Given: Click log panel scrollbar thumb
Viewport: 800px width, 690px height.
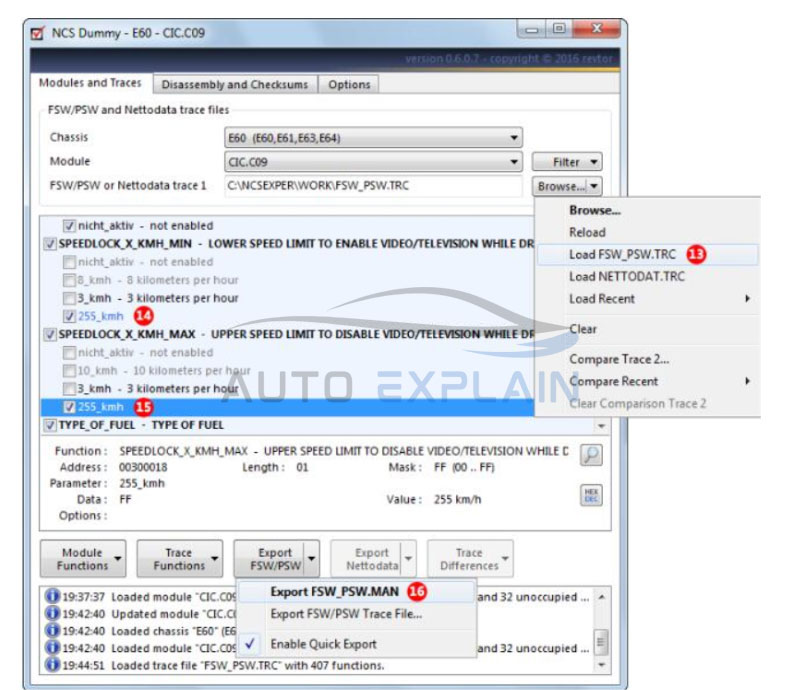Looking at the screenshot, I should tap(602, 642).
